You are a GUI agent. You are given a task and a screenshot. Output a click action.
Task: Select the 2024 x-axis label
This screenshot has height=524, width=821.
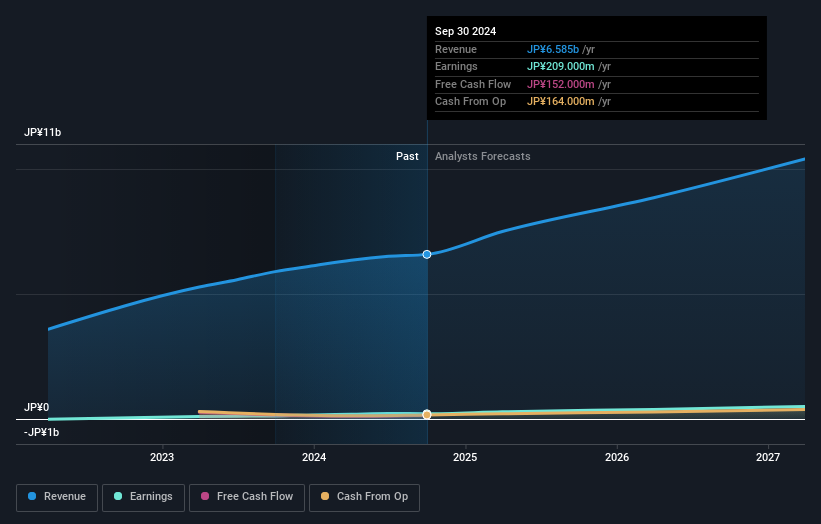(314, 457)
